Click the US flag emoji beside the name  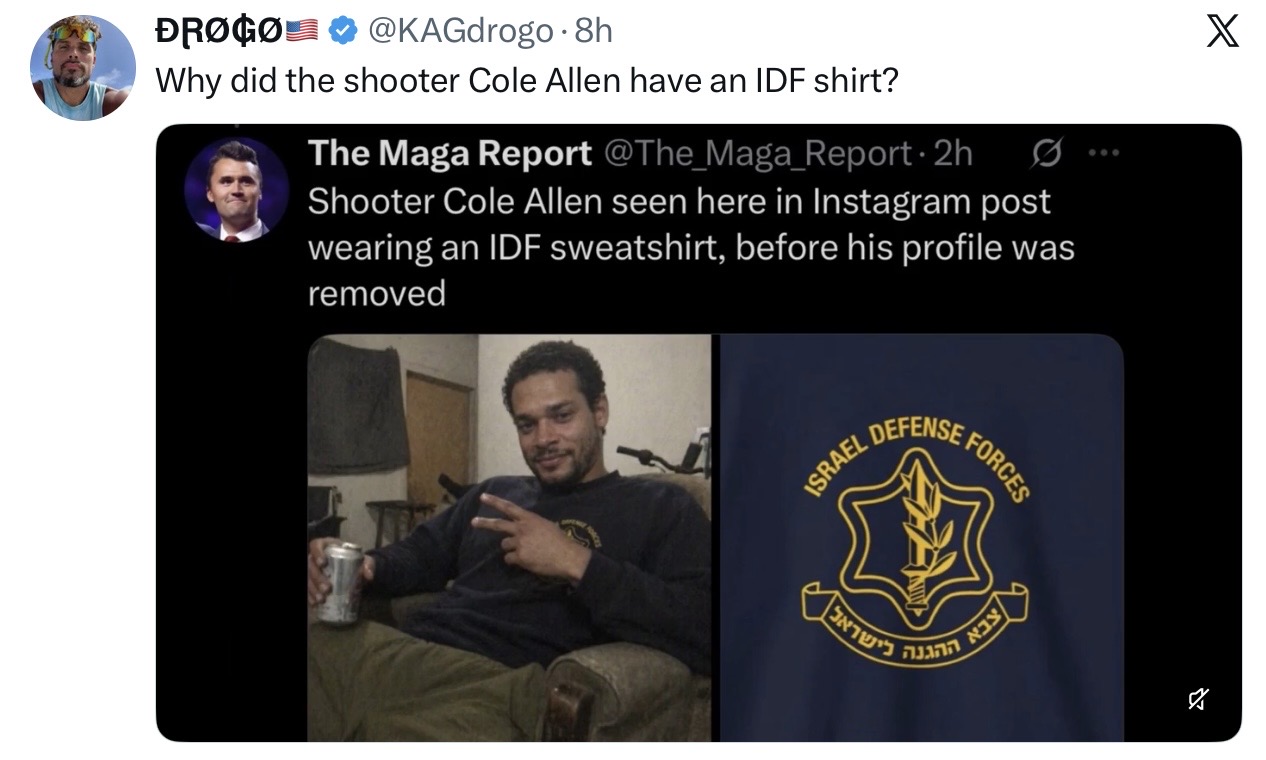(303, 32)
